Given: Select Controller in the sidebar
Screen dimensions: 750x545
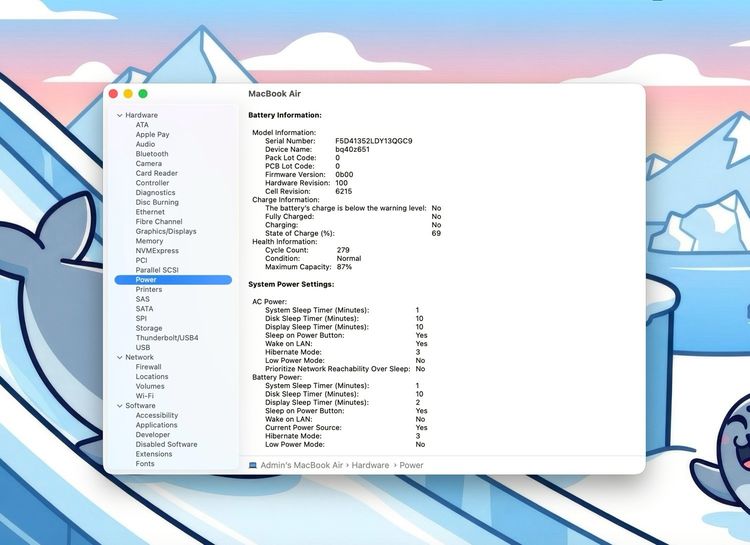Looking at the screenshot, I should click(x=152, y=183).
